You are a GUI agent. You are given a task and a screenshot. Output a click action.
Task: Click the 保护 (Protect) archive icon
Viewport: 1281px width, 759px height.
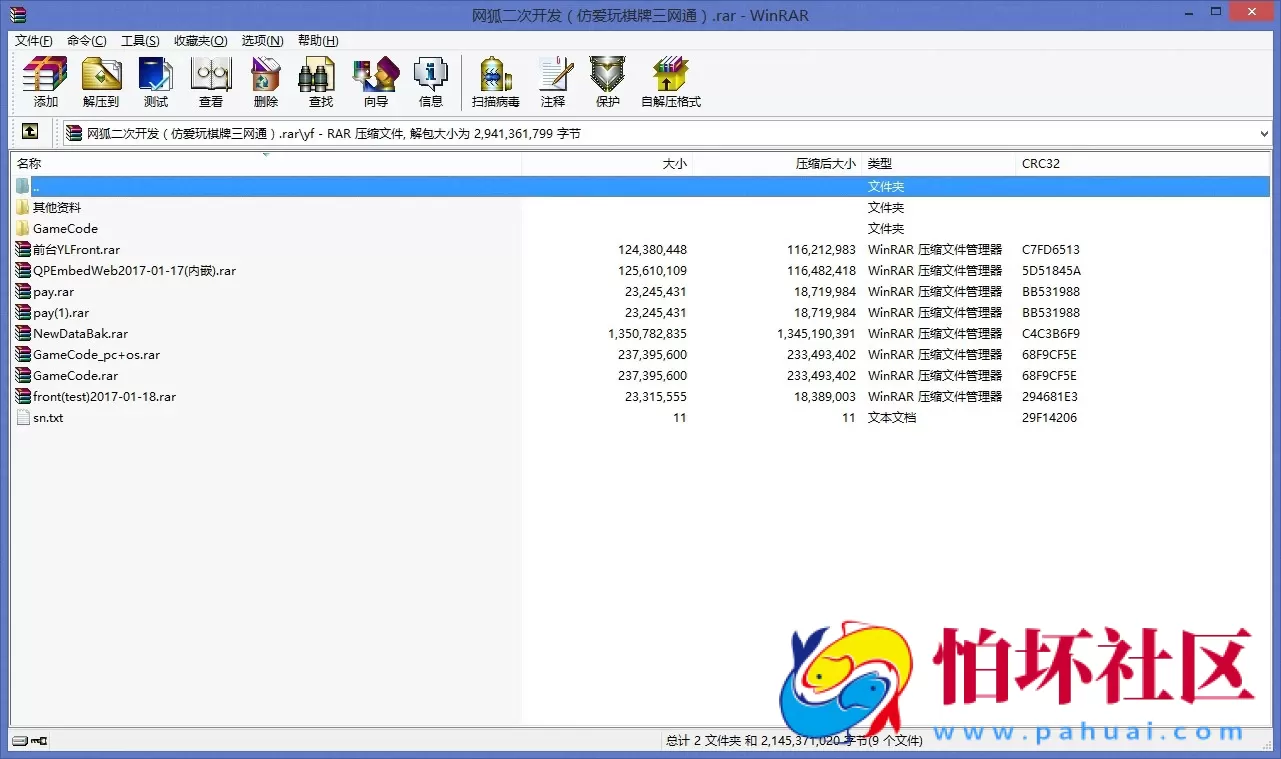coord(608,80)
